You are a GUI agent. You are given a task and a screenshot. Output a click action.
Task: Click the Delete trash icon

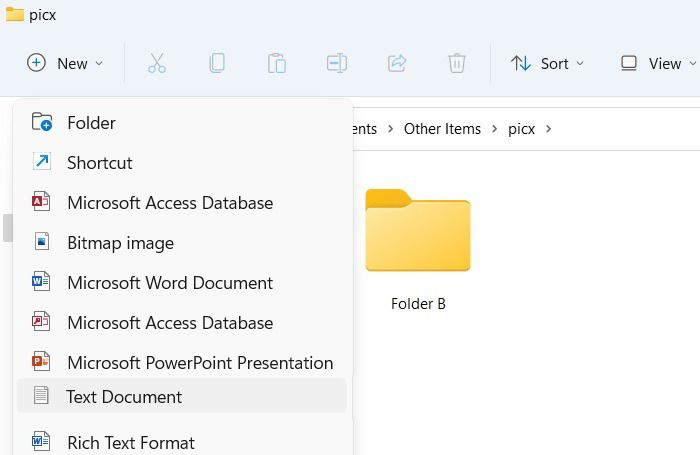pos(457,63)
